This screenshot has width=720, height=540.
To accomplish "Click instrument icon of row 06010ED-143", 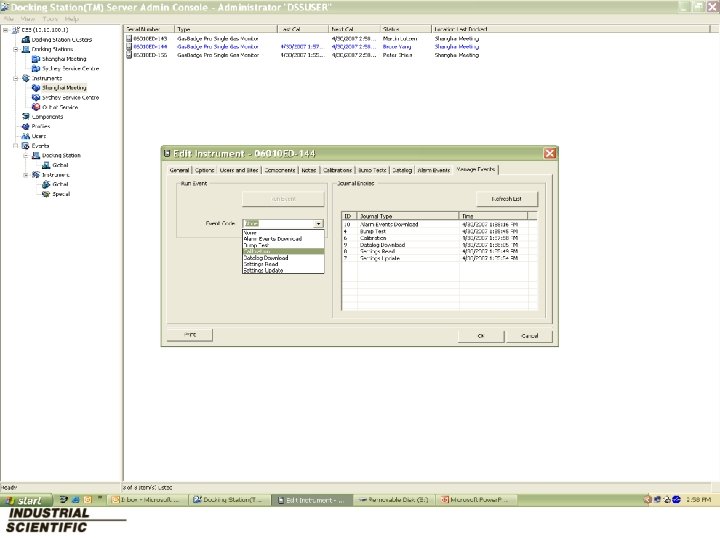I will click(x=129, y=39).
